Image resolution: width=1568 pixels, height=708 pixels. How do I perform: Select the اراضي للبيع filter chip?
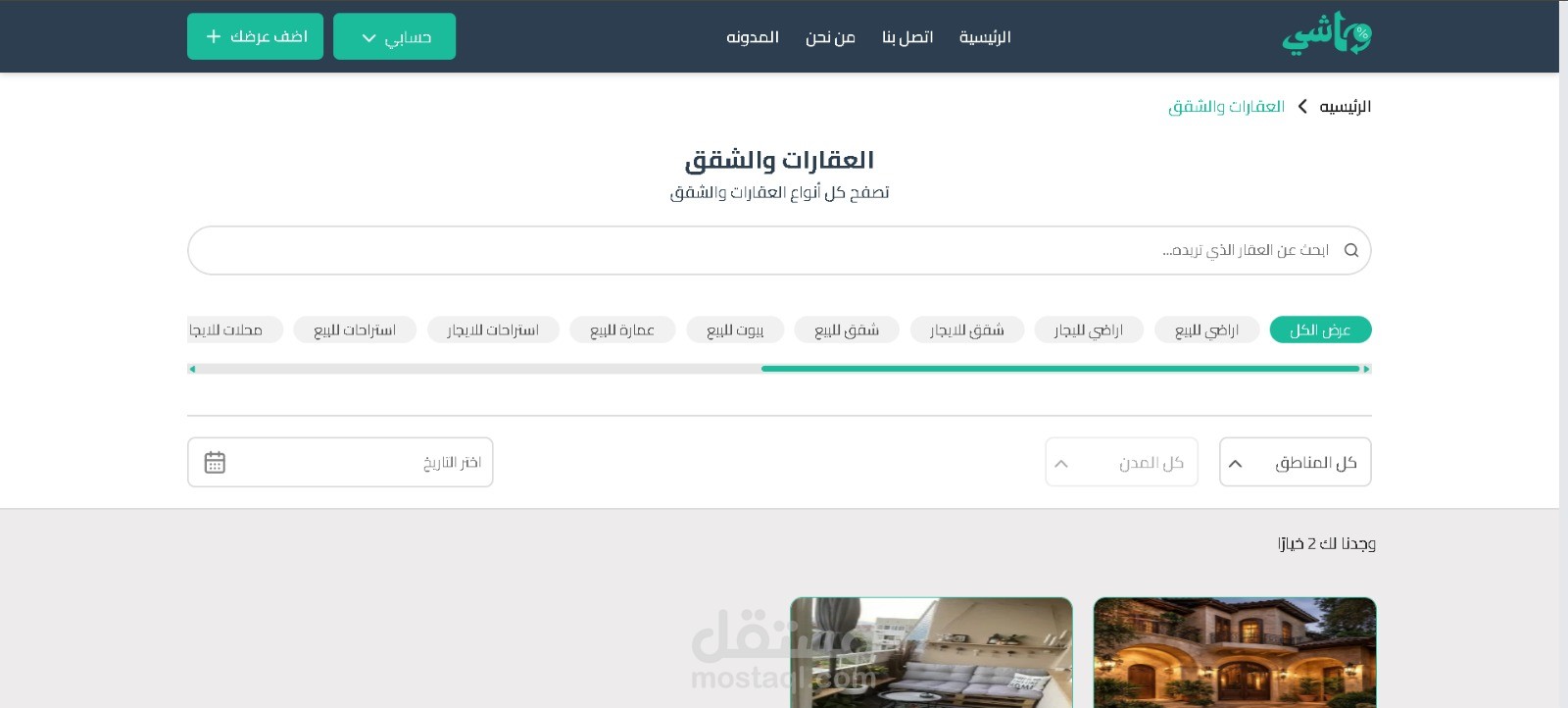(1206, 329)
